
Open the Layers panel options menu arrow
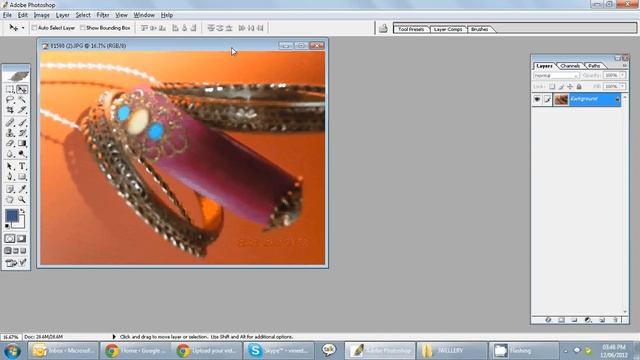(x=625, y=66)
